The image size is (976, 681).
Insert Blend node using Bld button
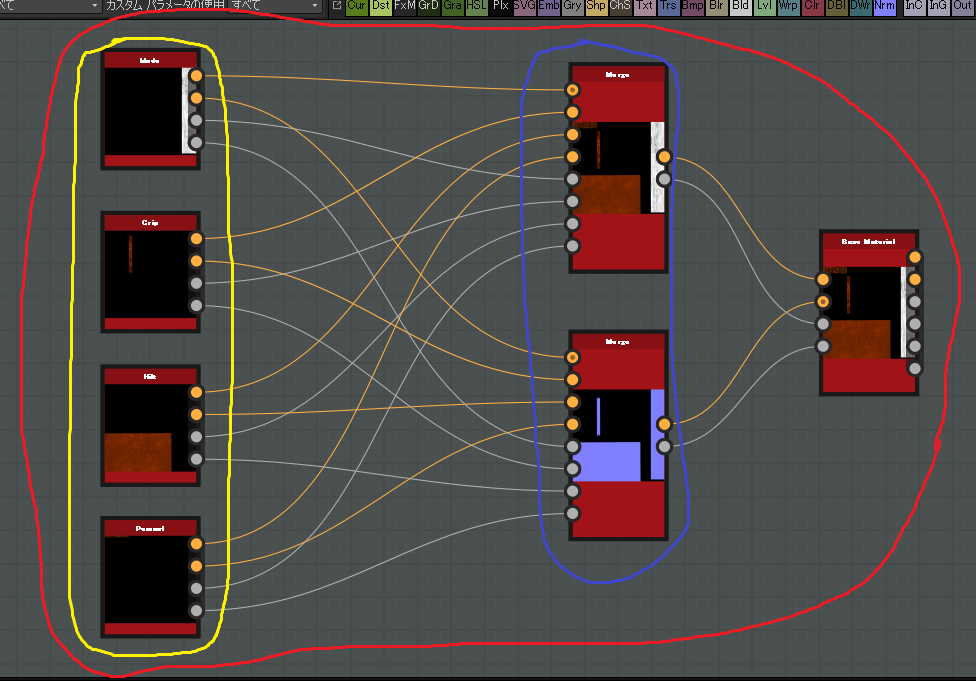[x=740, y=6]
